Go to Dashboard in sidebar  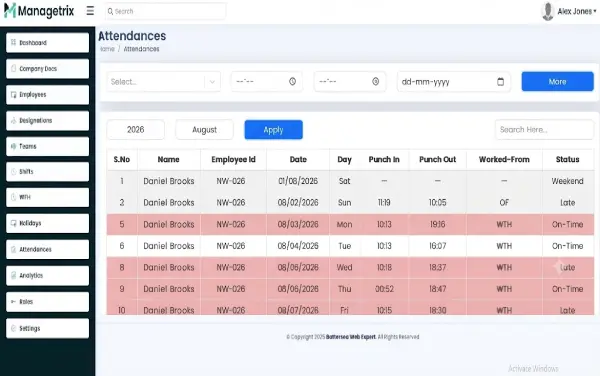(x=47, y=42)
